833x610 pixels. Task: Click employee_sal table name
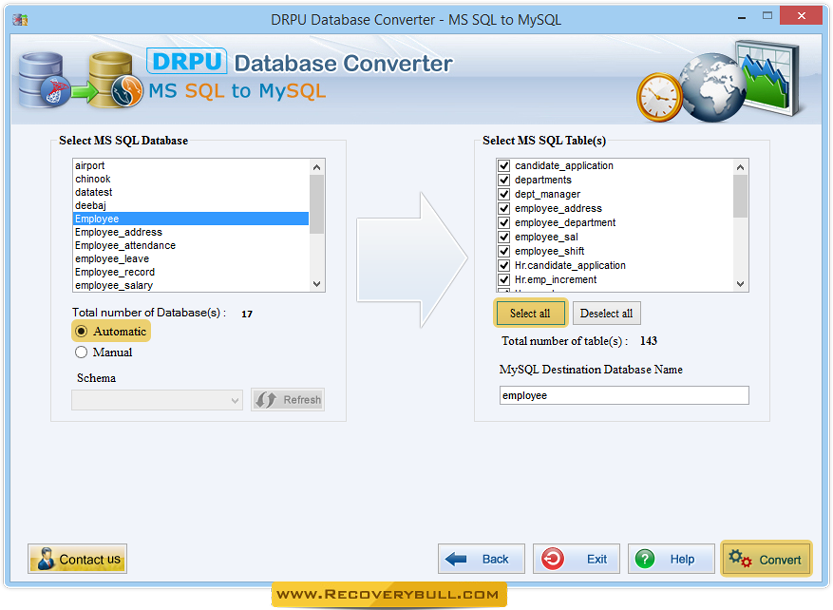[x=546, y=237]
